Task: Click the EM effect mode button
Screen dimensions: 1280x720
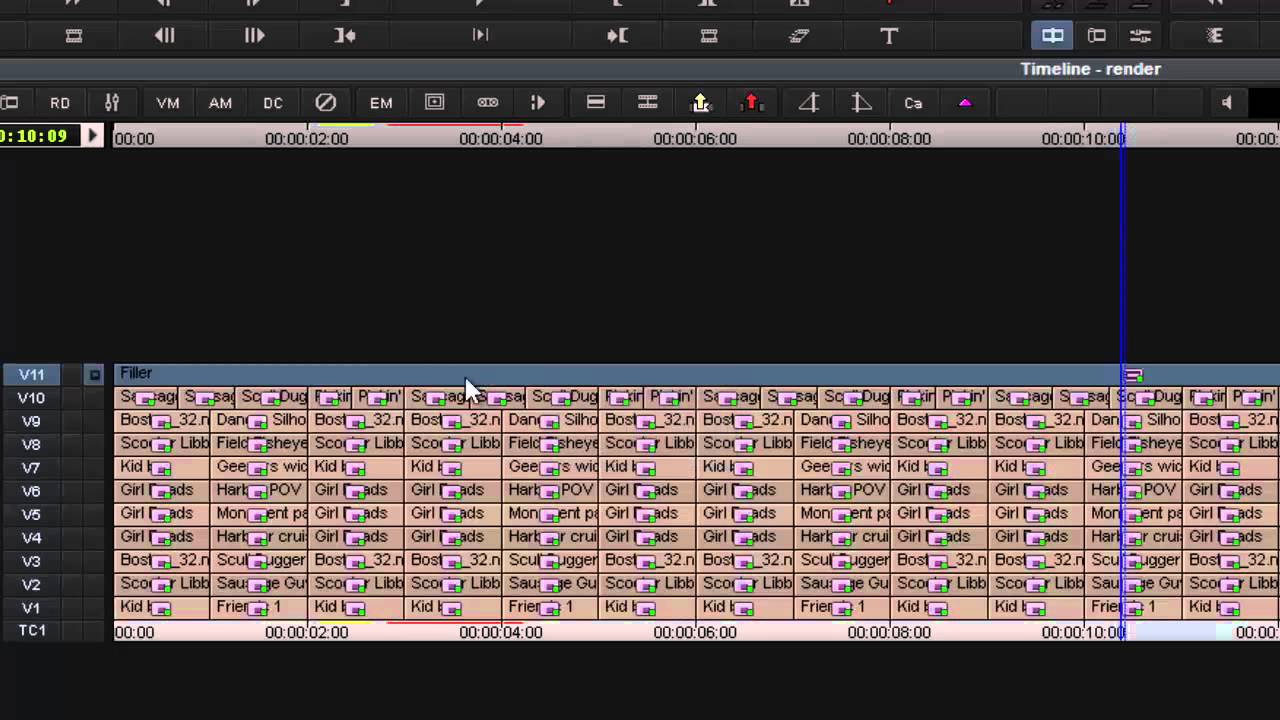Action: (381, 103)
